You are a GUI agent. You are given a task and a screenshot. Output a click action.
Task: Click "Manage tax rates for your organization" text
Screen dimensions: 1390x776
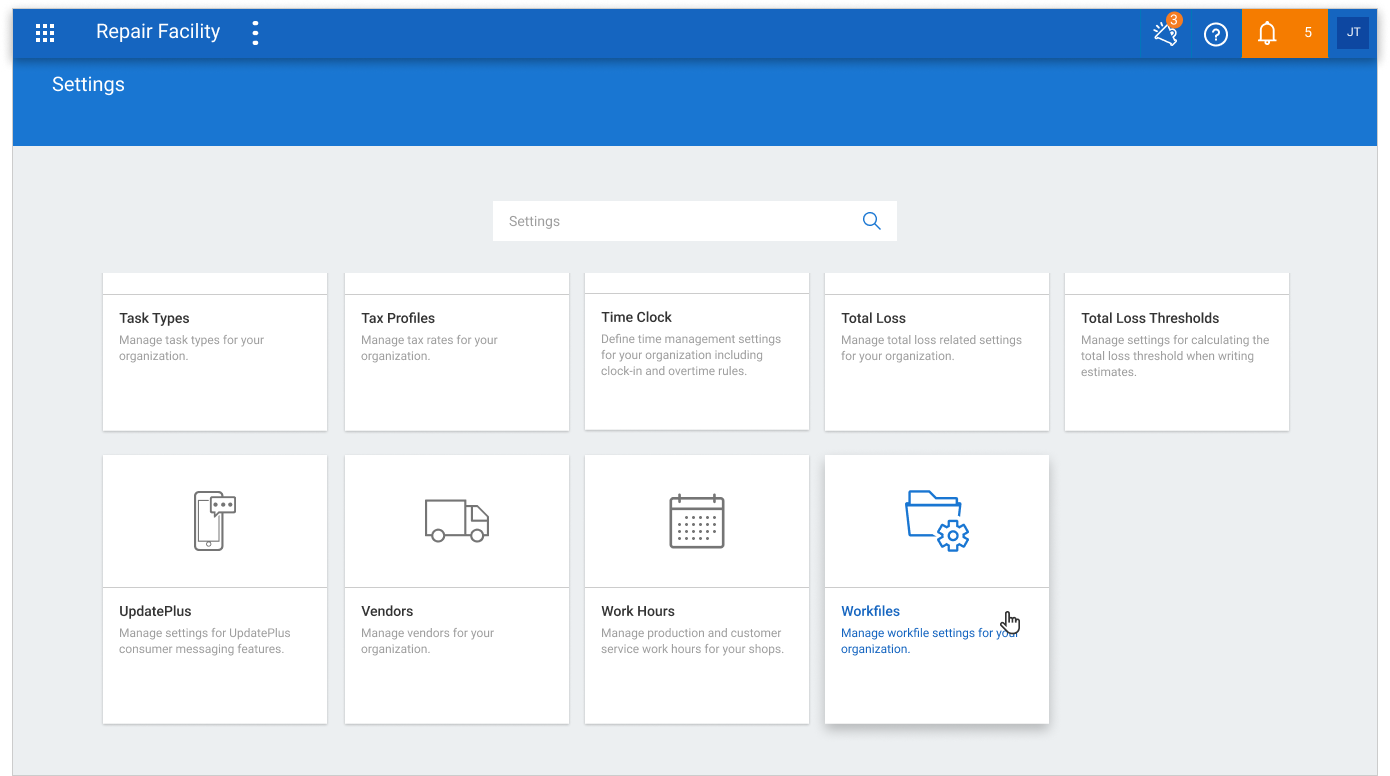429,348
